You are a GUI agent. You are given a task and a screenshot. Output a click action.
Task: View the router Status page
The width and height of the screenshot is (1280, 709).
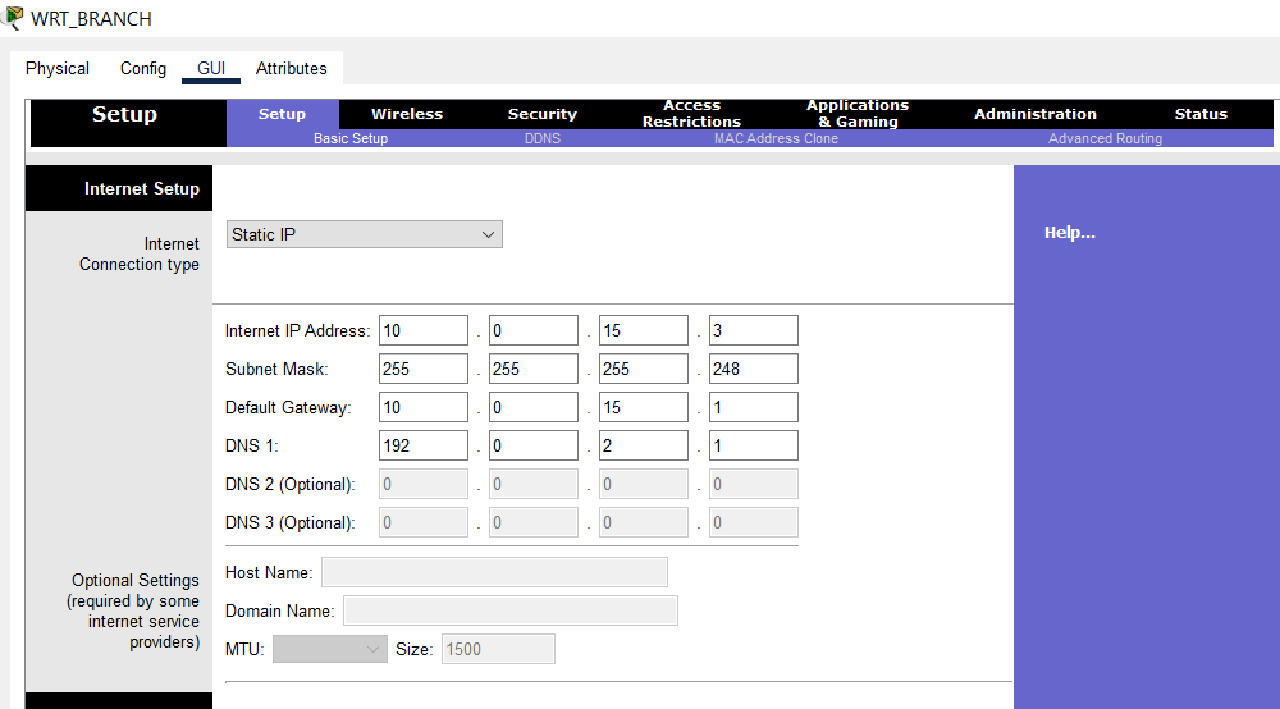tap(1200, 114)
